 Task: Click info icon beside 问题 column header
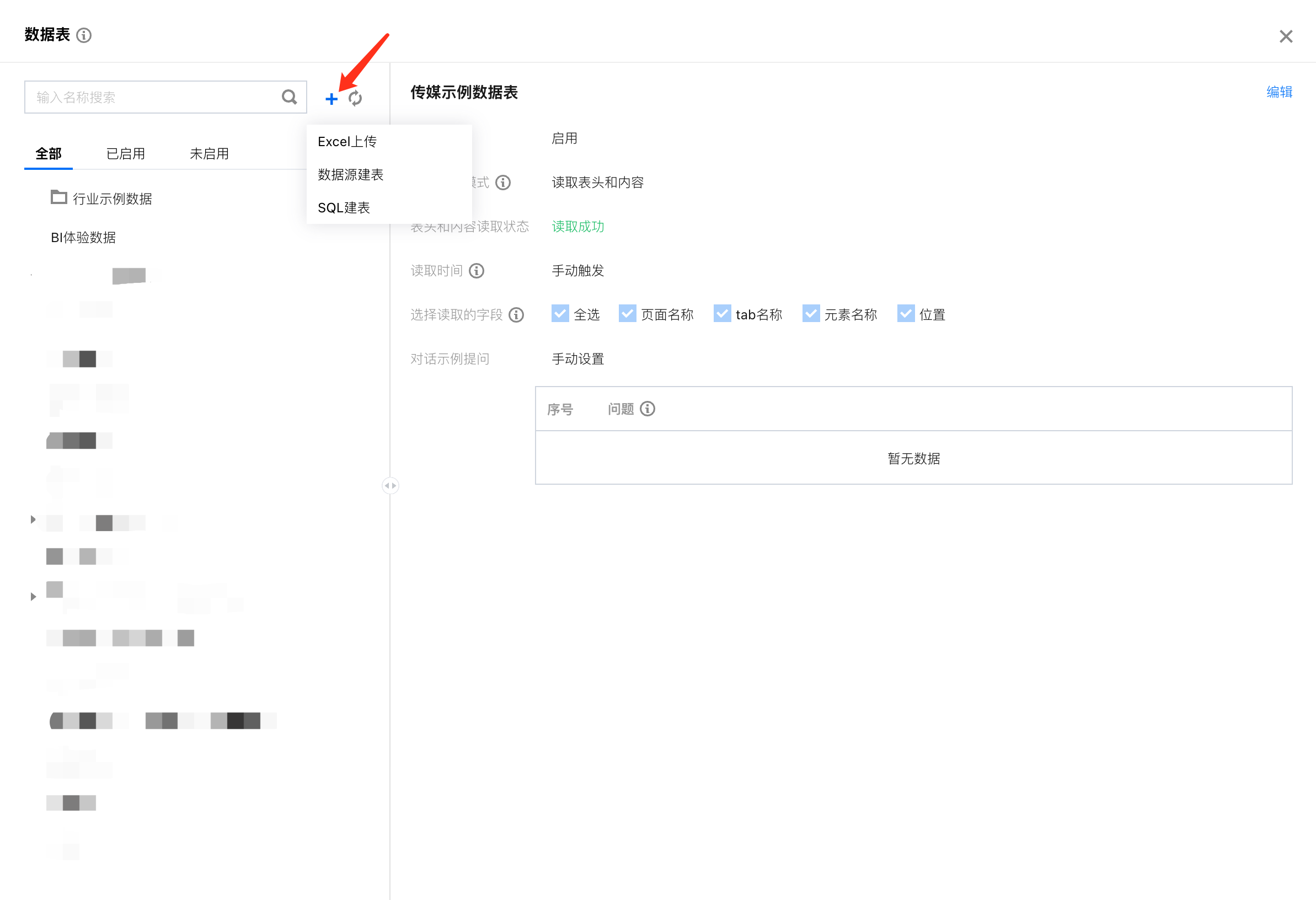pyautogui.click(x=647, y=409)
